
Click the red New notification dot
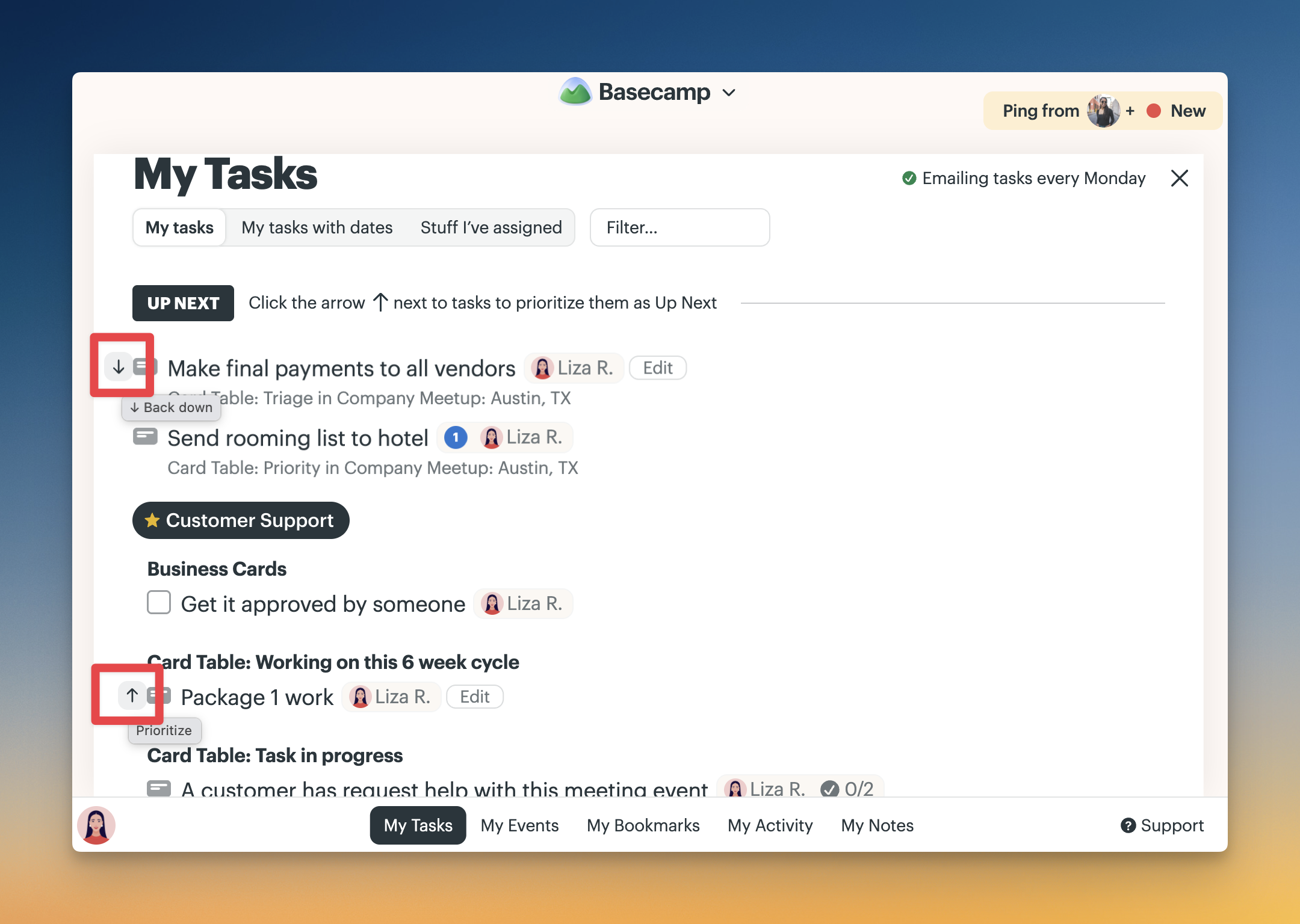[1154, 111]
